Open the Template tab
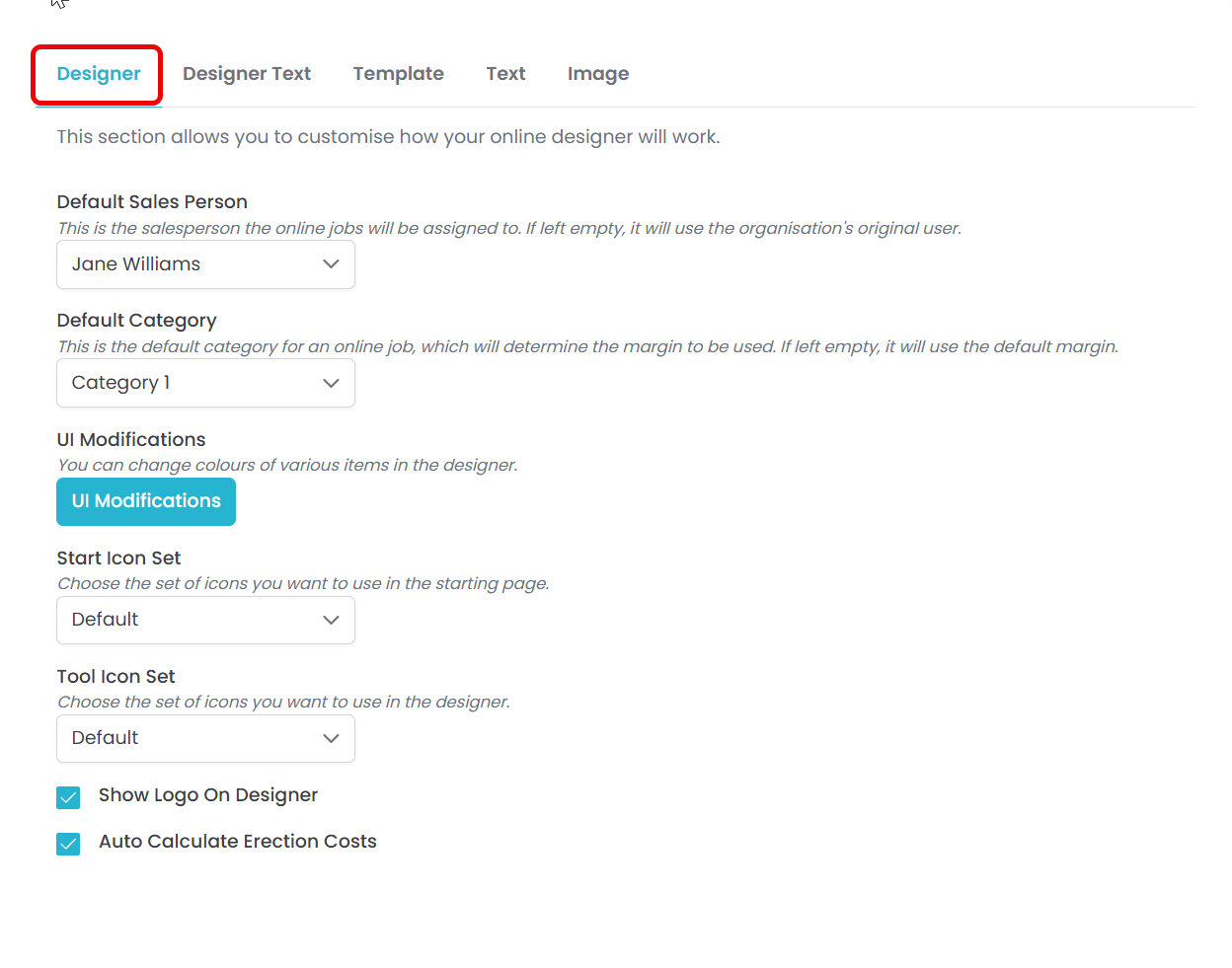Viewport: 1232px width, 968px height. [x=399, y=74]
